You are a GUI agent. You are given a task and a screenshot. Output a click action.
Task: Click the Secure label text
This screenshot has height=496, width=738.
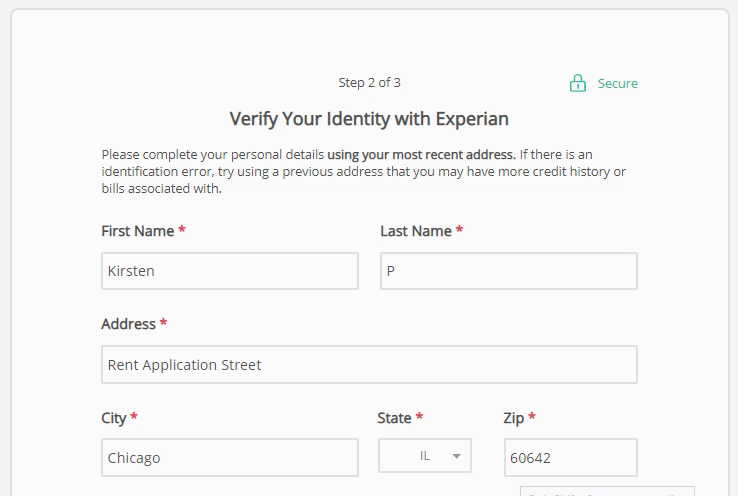coord(618,84)
